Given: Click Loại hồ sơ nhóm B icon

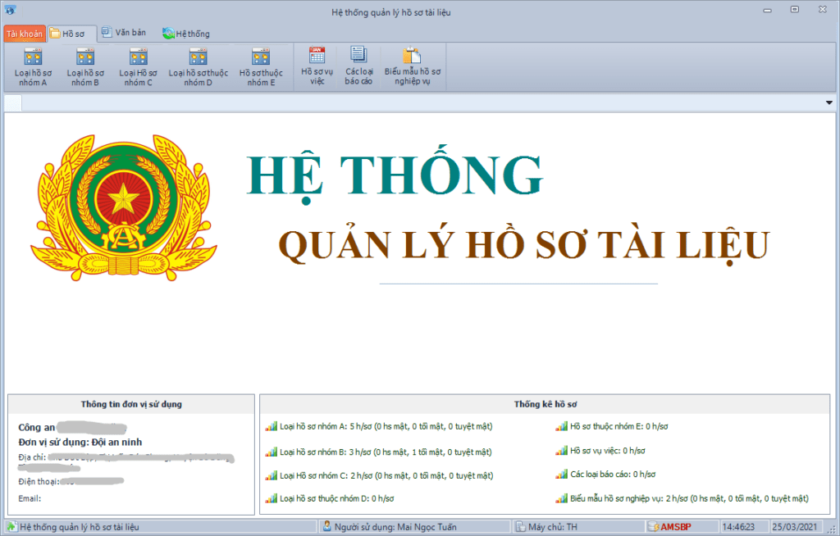Looking at the screenshot, I should [84, 57].
